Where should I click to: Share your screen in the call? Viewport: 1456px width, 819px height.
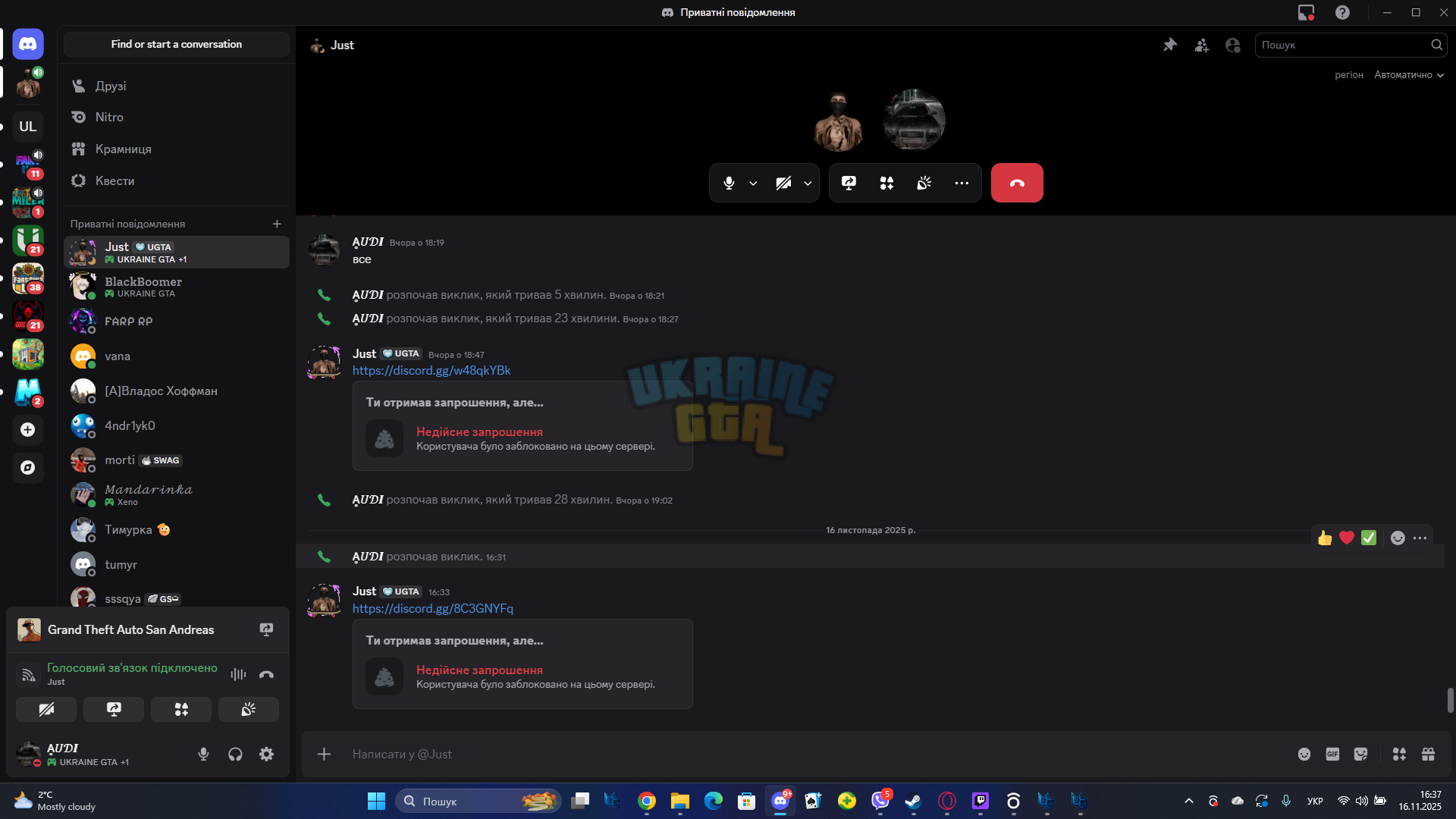[x=849, y=183]
